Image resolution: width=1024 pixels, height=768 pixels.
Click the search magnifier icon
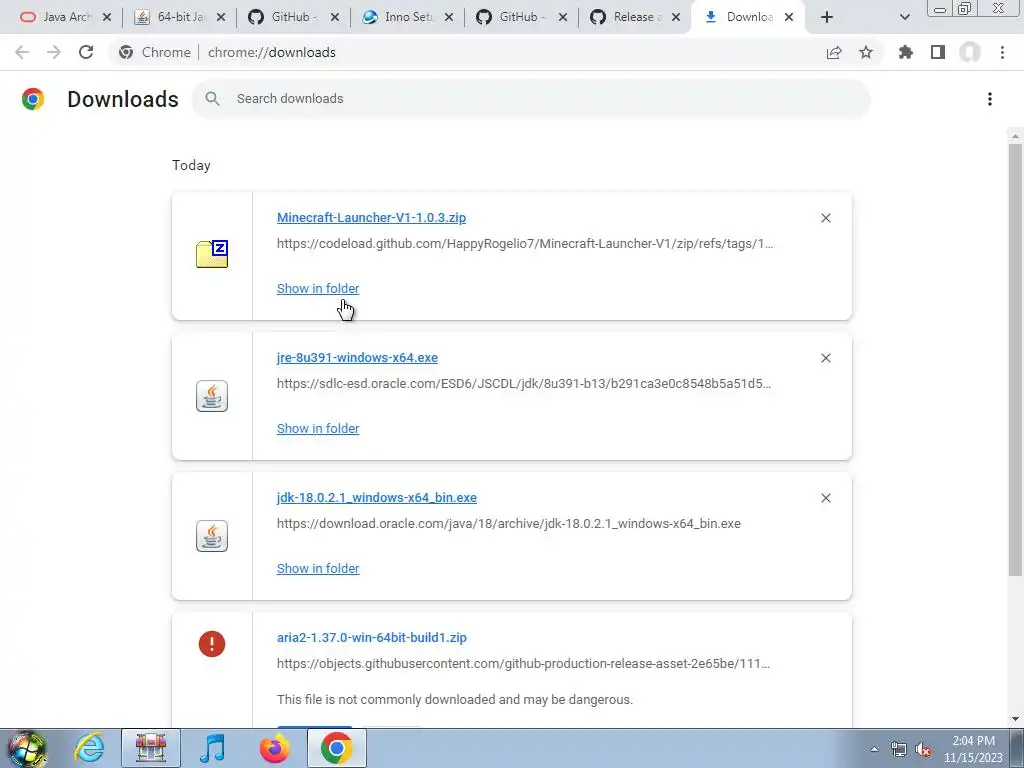point(212,99)
